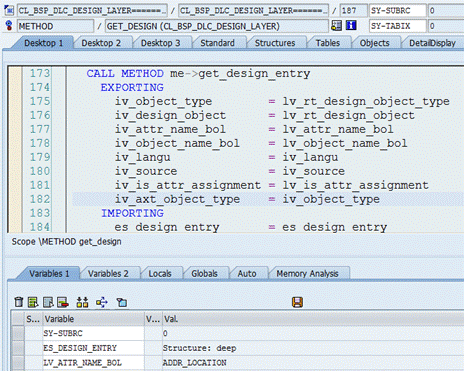
Task: Switch to the Standard tab
Action: [x=217, y=43]
